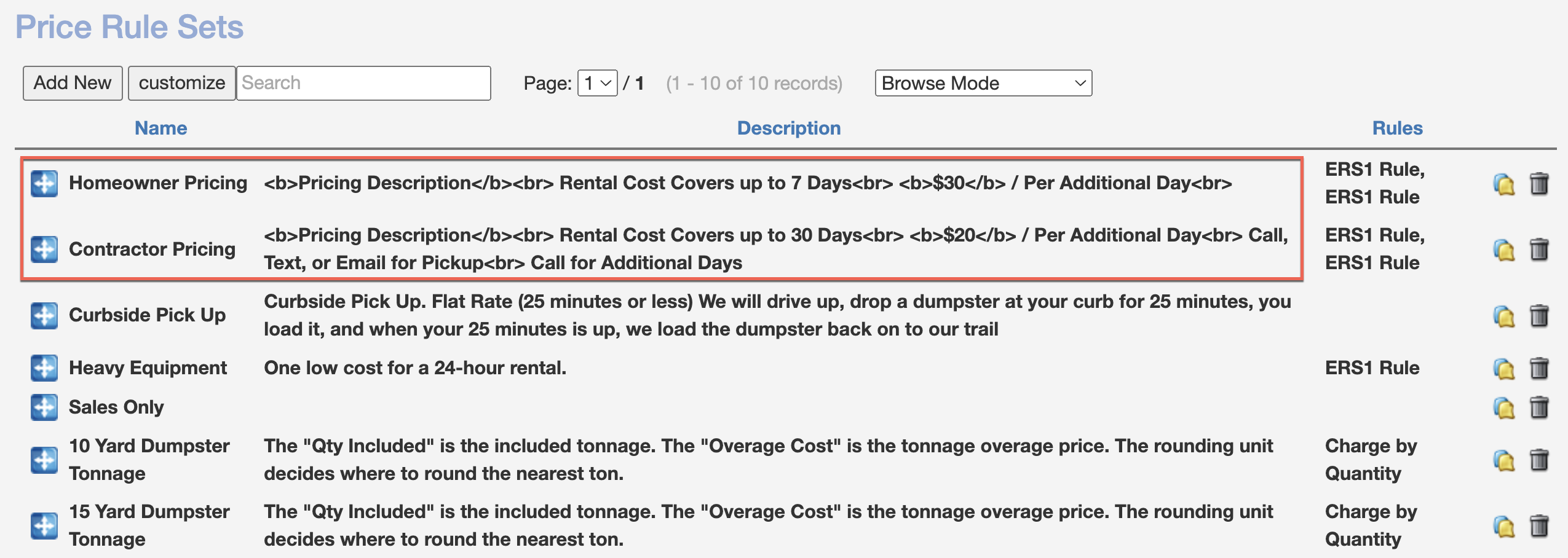
Task: Copy the Contractor Pricing rule set
Action: (1503, 250)
